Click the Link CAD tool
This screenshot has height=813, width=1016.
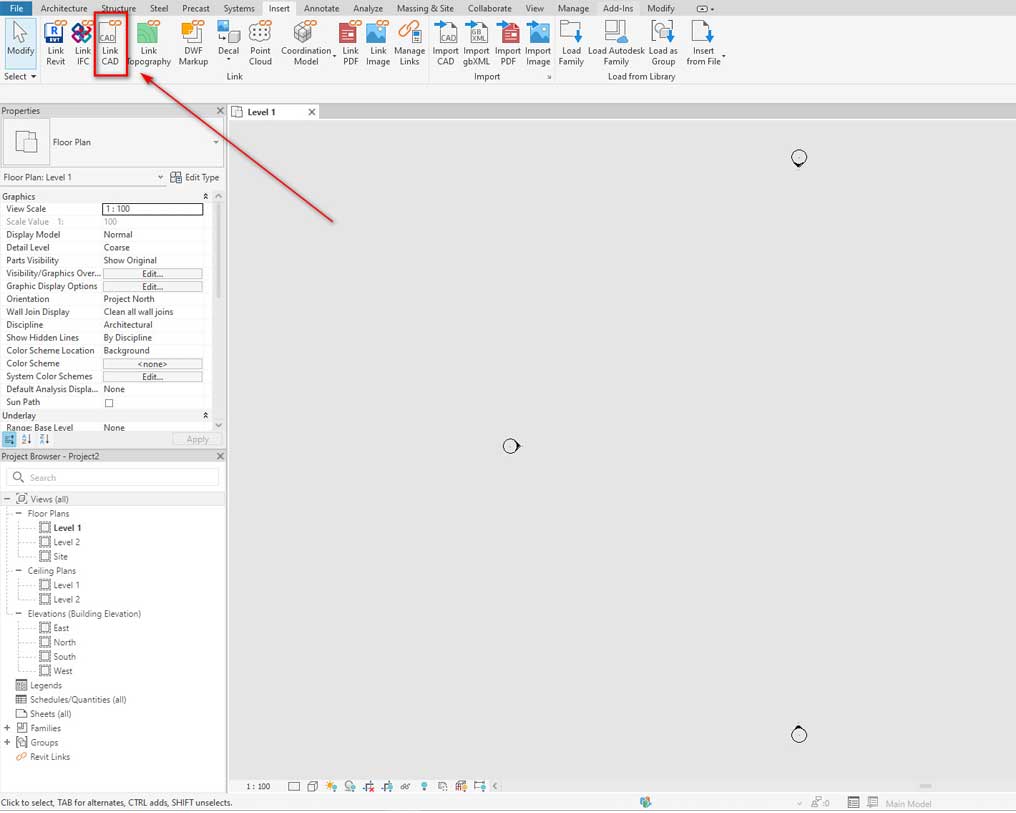coord(110,43)
